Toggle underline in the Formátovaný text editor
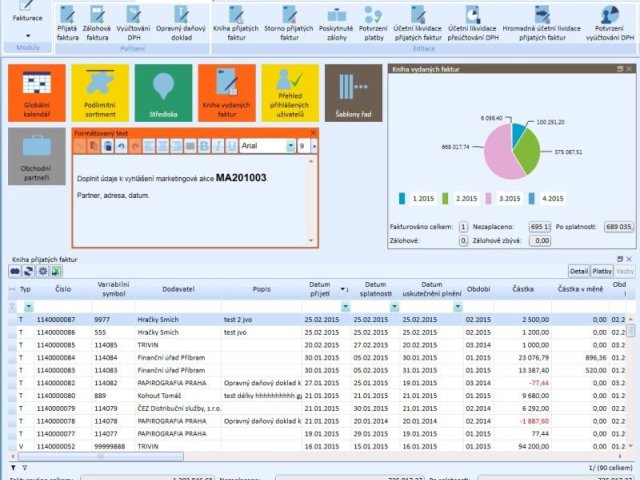This screenshot has width=640, height=480. coord(229,146)
